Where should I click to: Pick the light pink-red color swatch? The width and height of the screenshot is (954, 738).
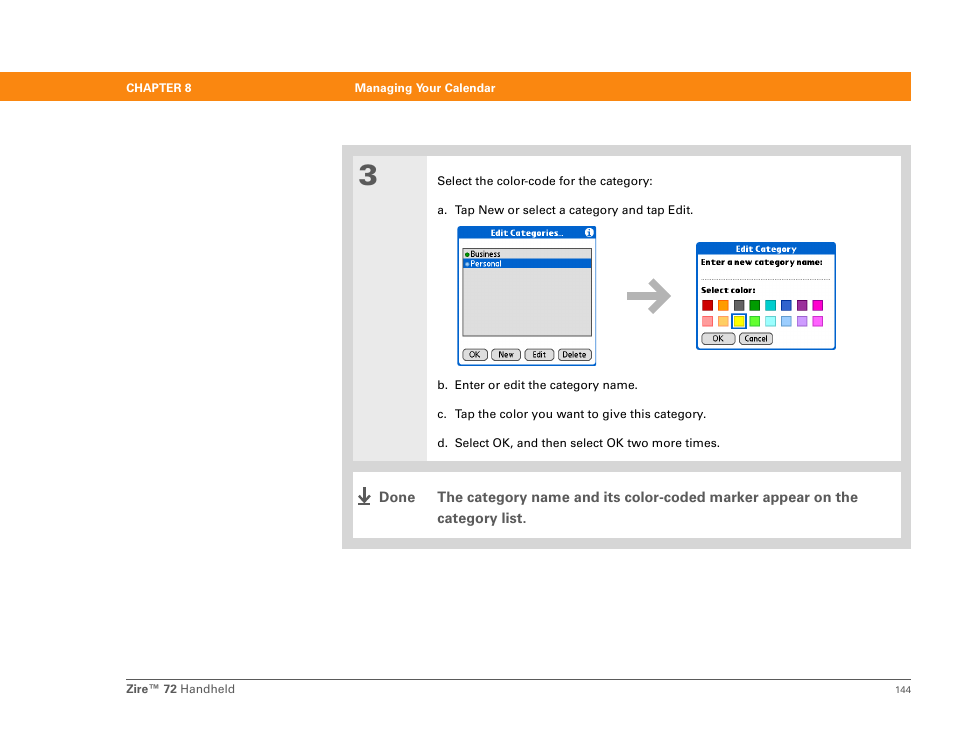tap(707, 321)
